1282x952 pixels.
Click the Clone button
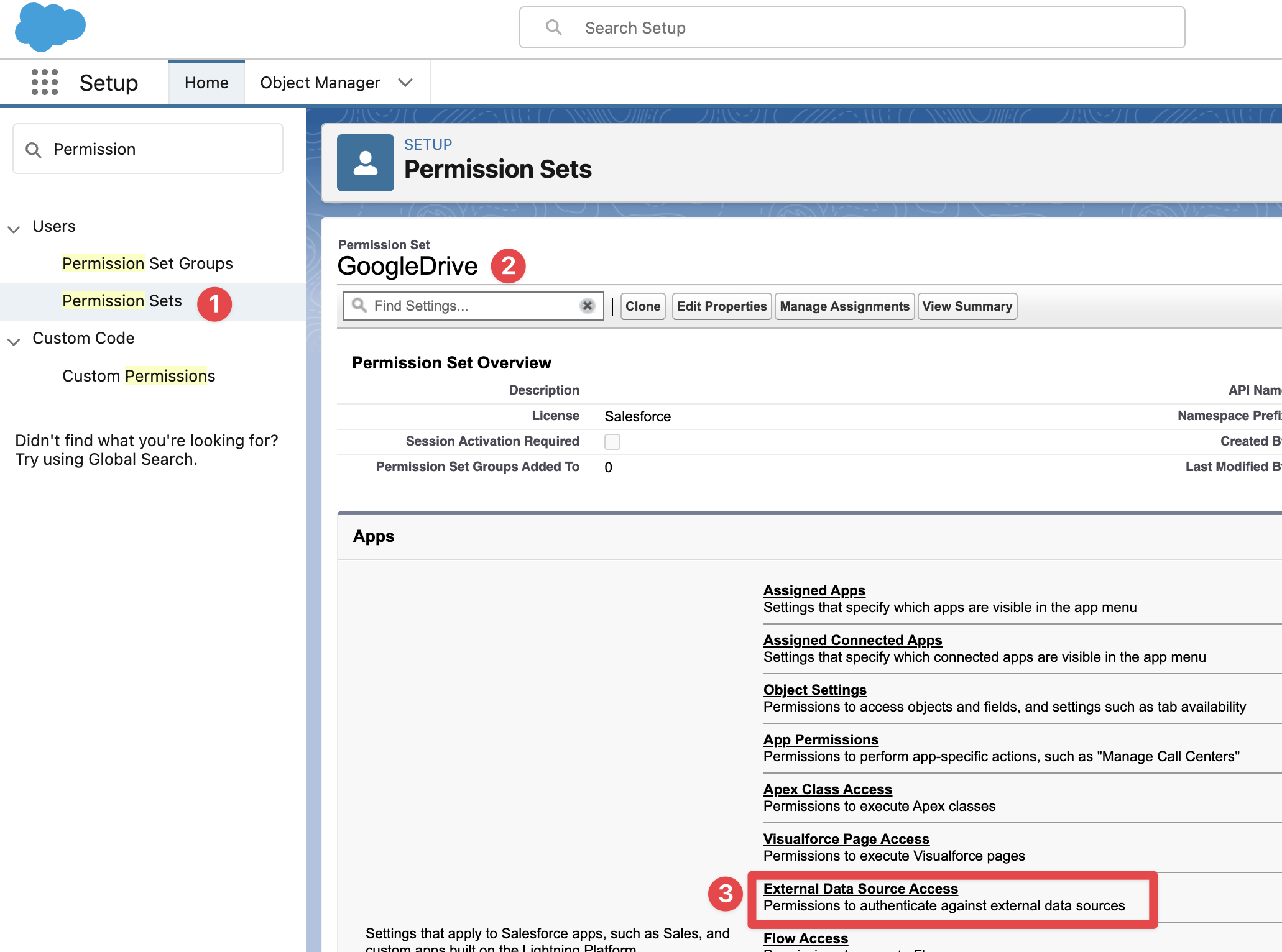642,306
